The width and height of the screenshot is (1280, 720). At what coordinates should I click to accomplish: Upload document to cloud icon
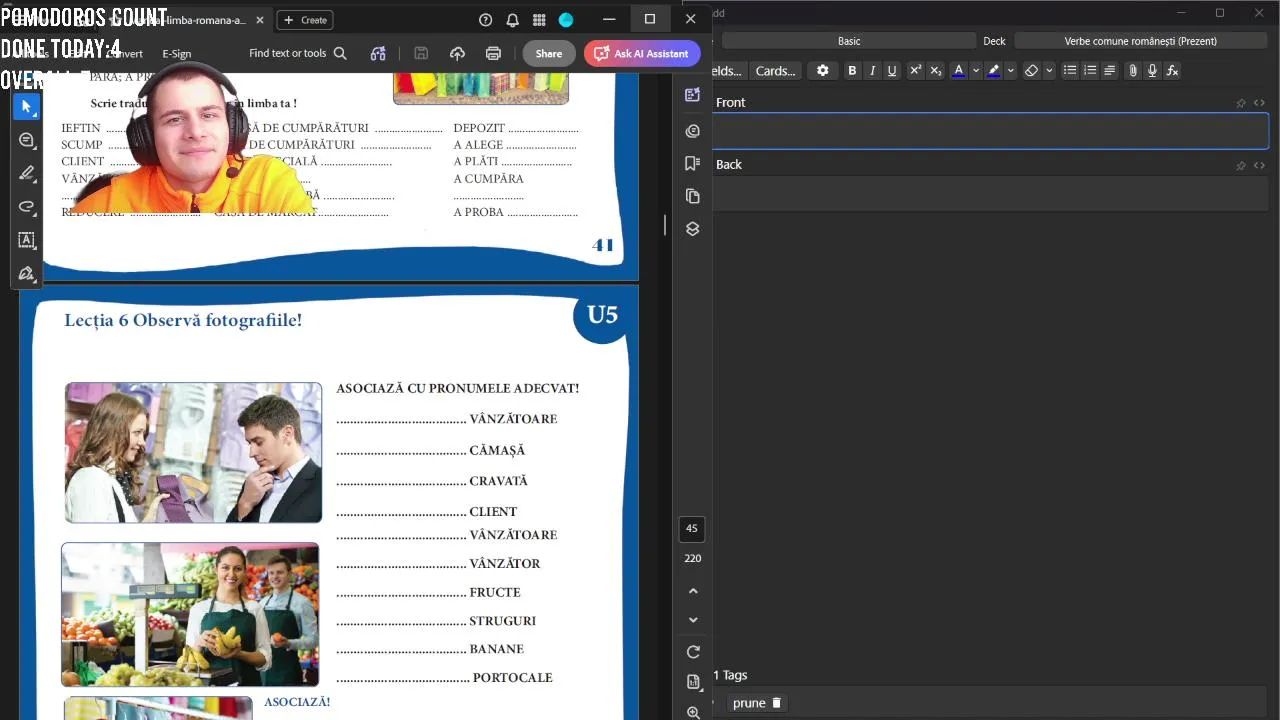click(x=457, y=54)
